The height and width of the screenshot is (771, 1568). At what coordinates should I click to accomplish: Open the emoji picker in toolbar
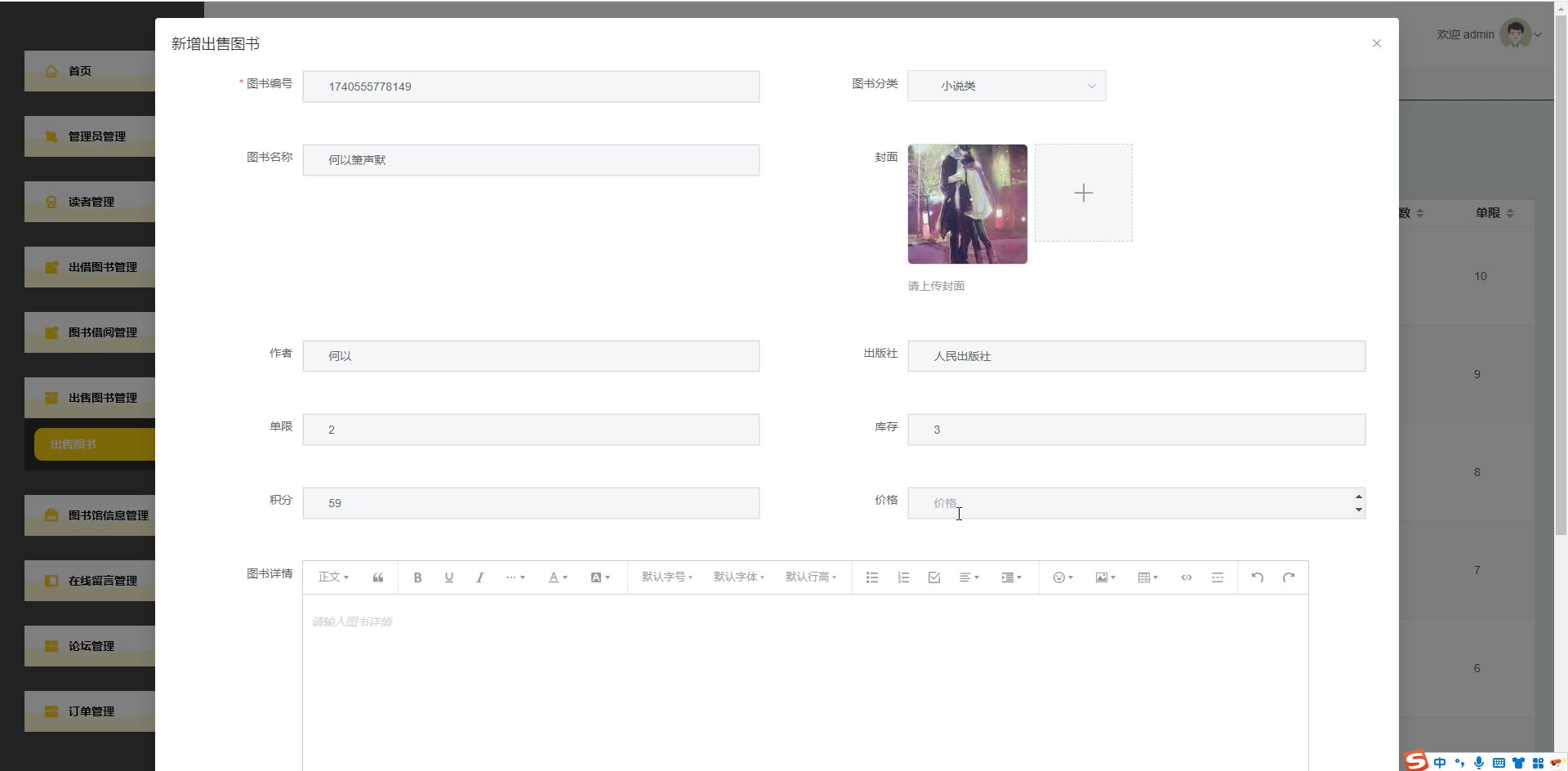[1063, 577]
